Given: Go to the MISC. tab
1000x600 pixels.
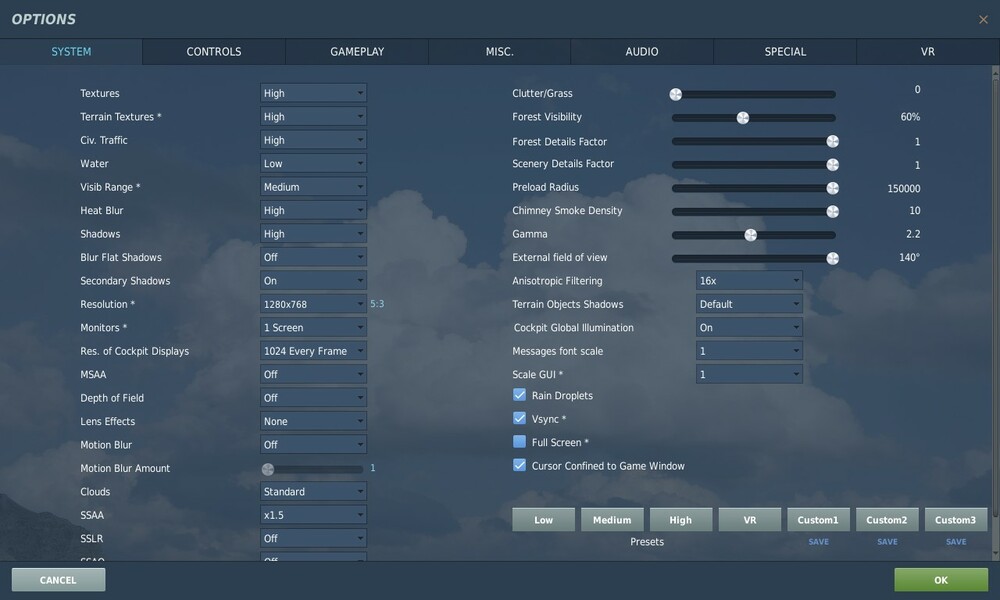Looking at the screenshot, I should pos(499,52).
